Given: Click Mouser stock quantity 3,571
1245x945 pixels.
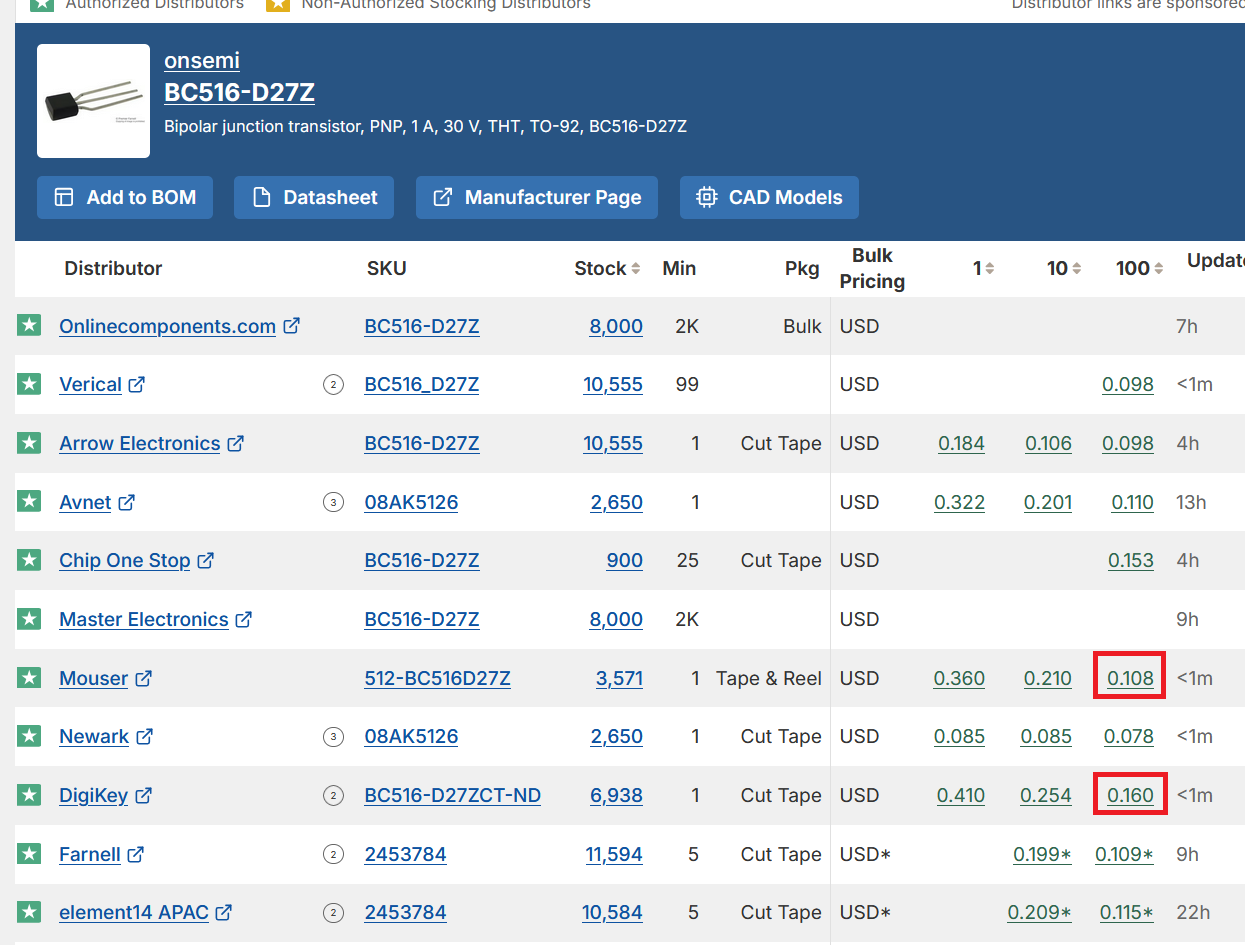Looking at the screenshot, I should tap(619, 678).
